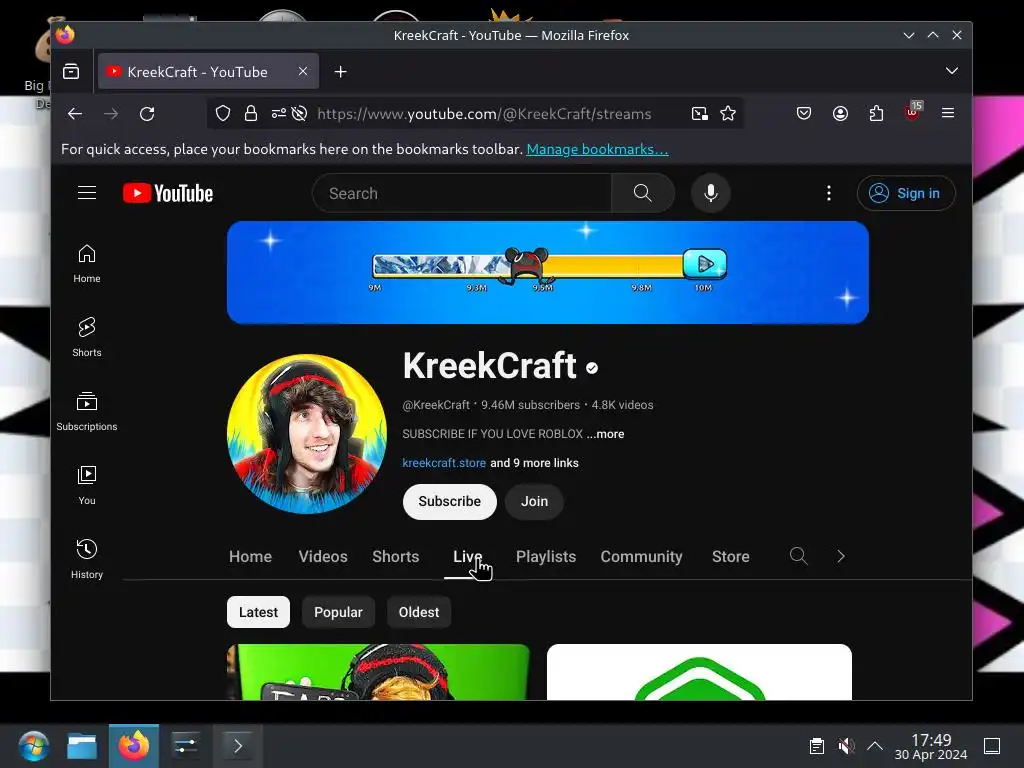Click the autoplay blocked icon in address bar
The width and height of the screenshot is (1024, 768).
tap(300, 114)
